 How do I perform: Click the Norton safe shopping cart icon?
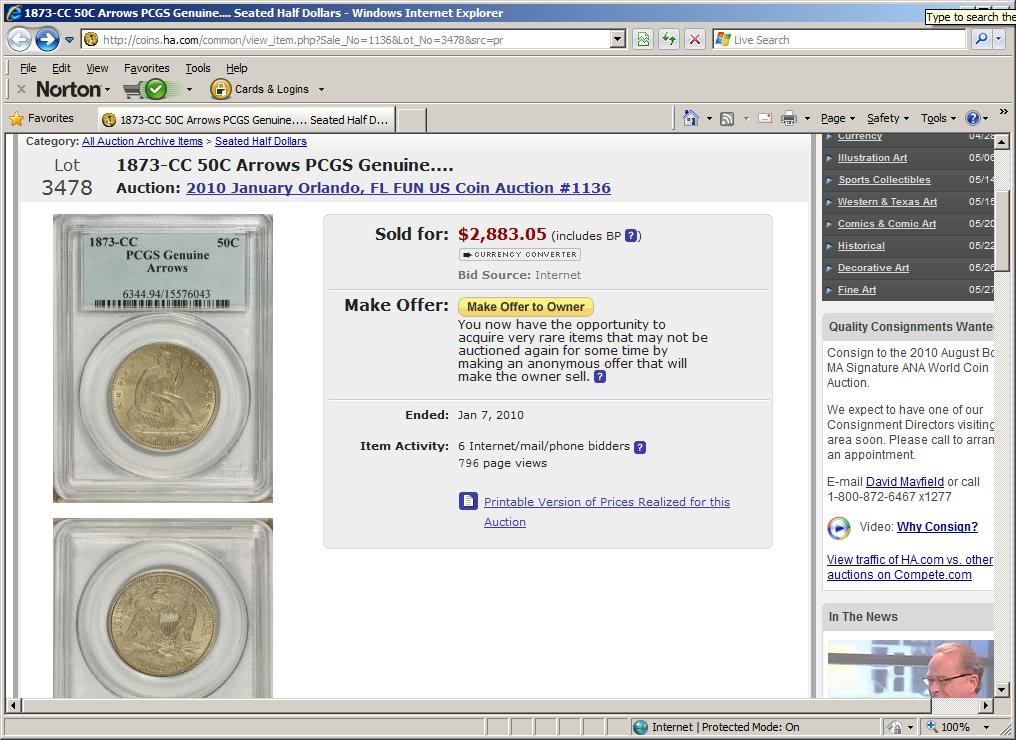(x=145, y=89)
